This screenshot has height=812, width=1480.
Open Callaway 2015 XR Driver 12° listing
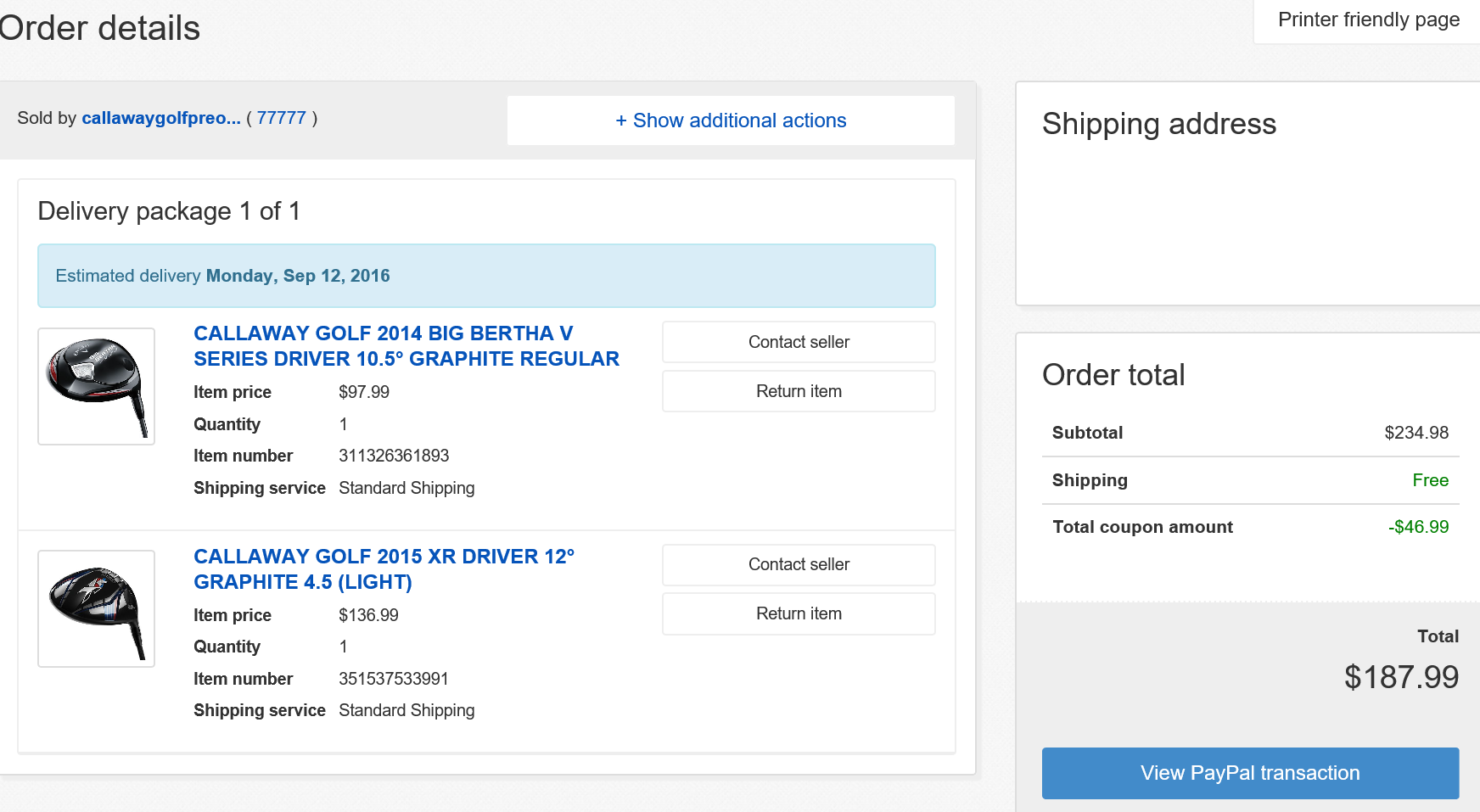coord(384,569)
